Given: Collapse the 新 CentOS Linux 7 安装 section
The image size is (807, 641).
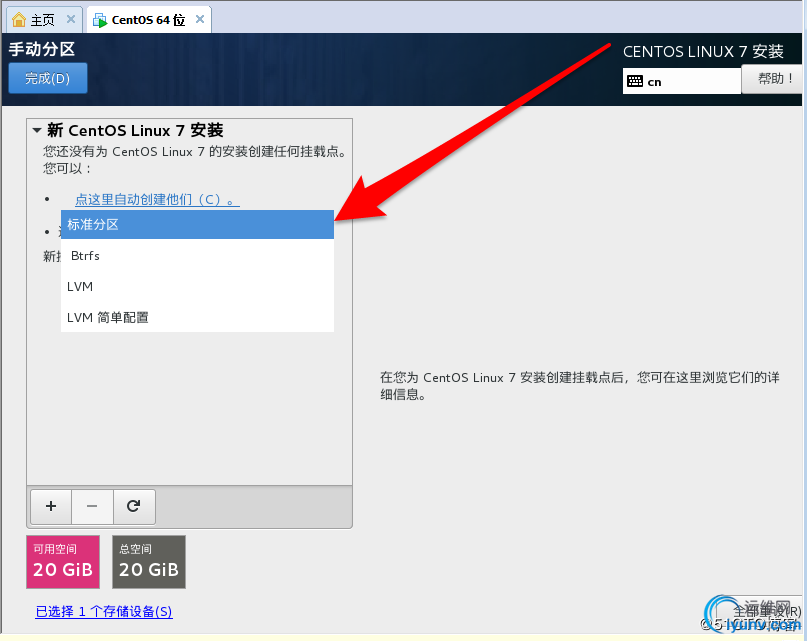Looking at the screenshot, I should 37,130.
